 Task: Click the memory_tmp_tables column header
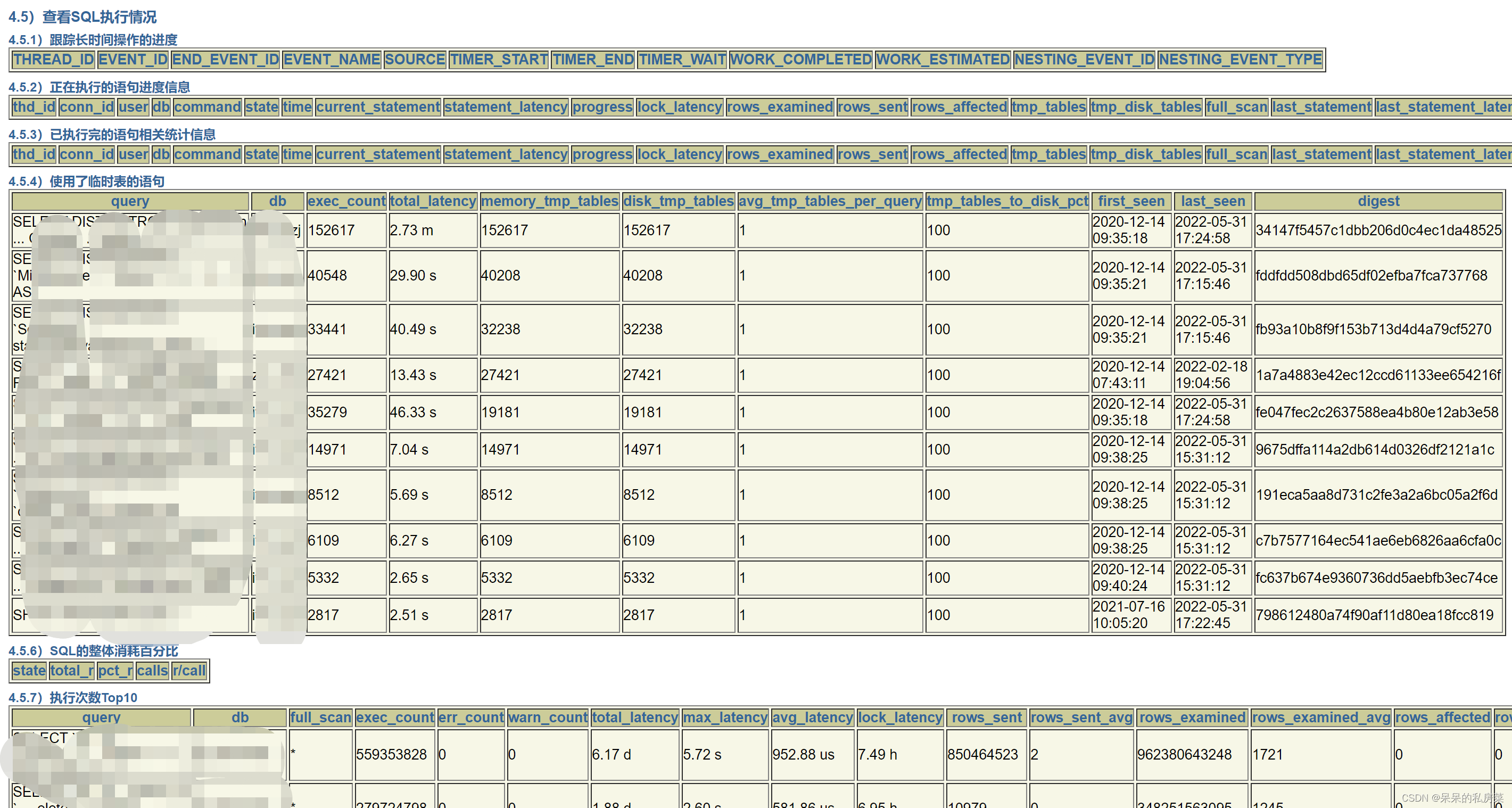550,201
